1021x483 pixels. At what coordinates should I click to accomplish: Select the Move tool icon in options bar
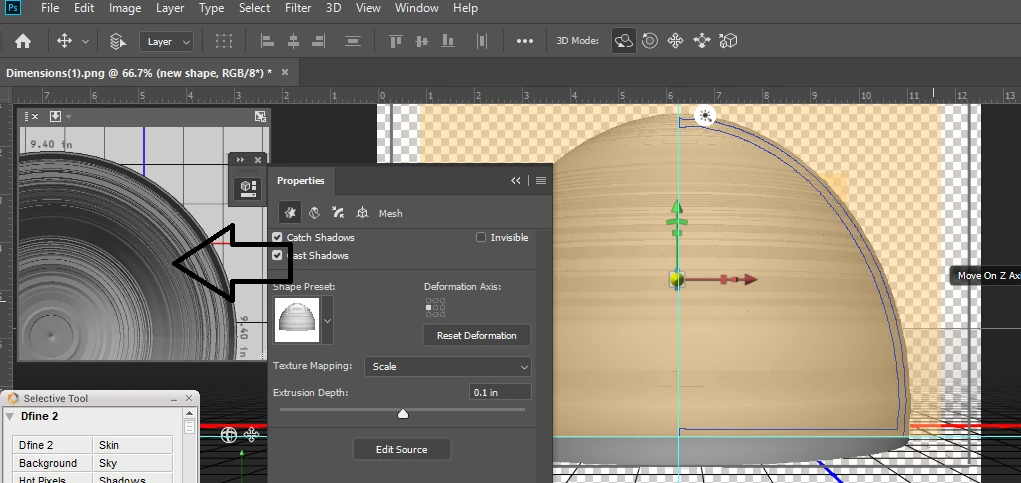[x=64, y=42]
